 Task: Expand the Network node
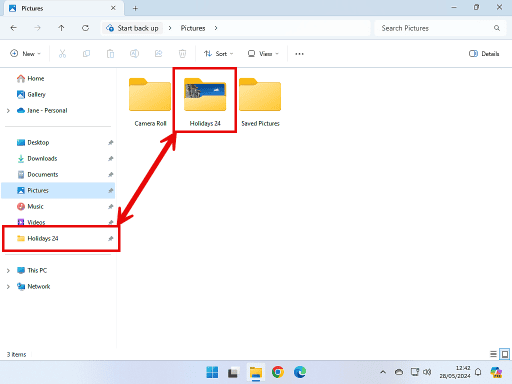(8, 286)
